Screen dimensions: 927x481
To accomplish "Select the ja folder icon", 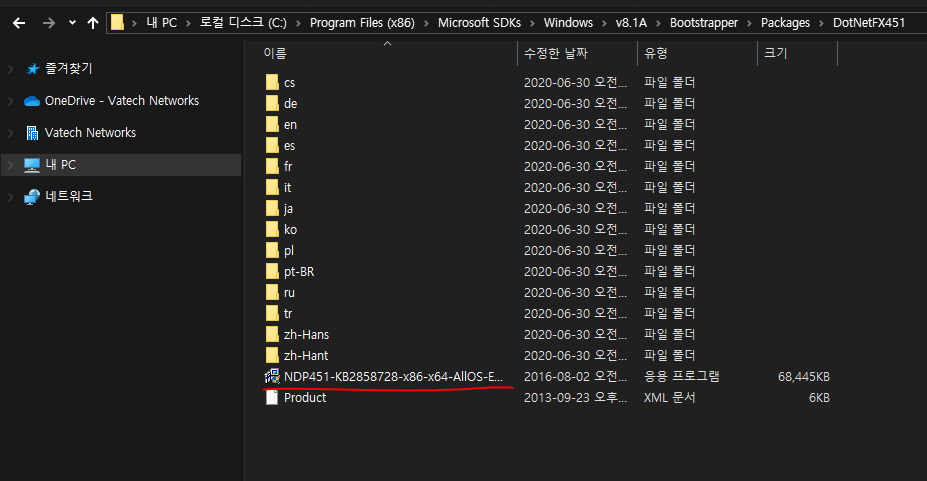I will click(x=272, y=208).
